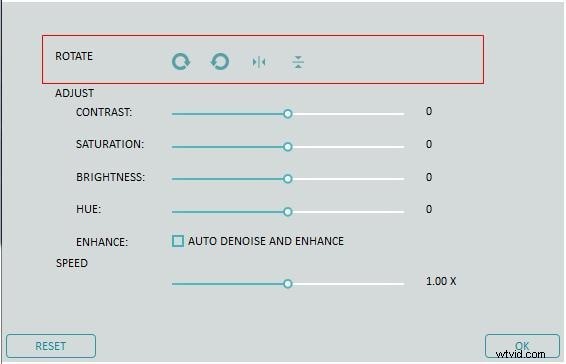Click the Contrast slider handle
This screenshot has width=566, height=364.
(287, 114)
